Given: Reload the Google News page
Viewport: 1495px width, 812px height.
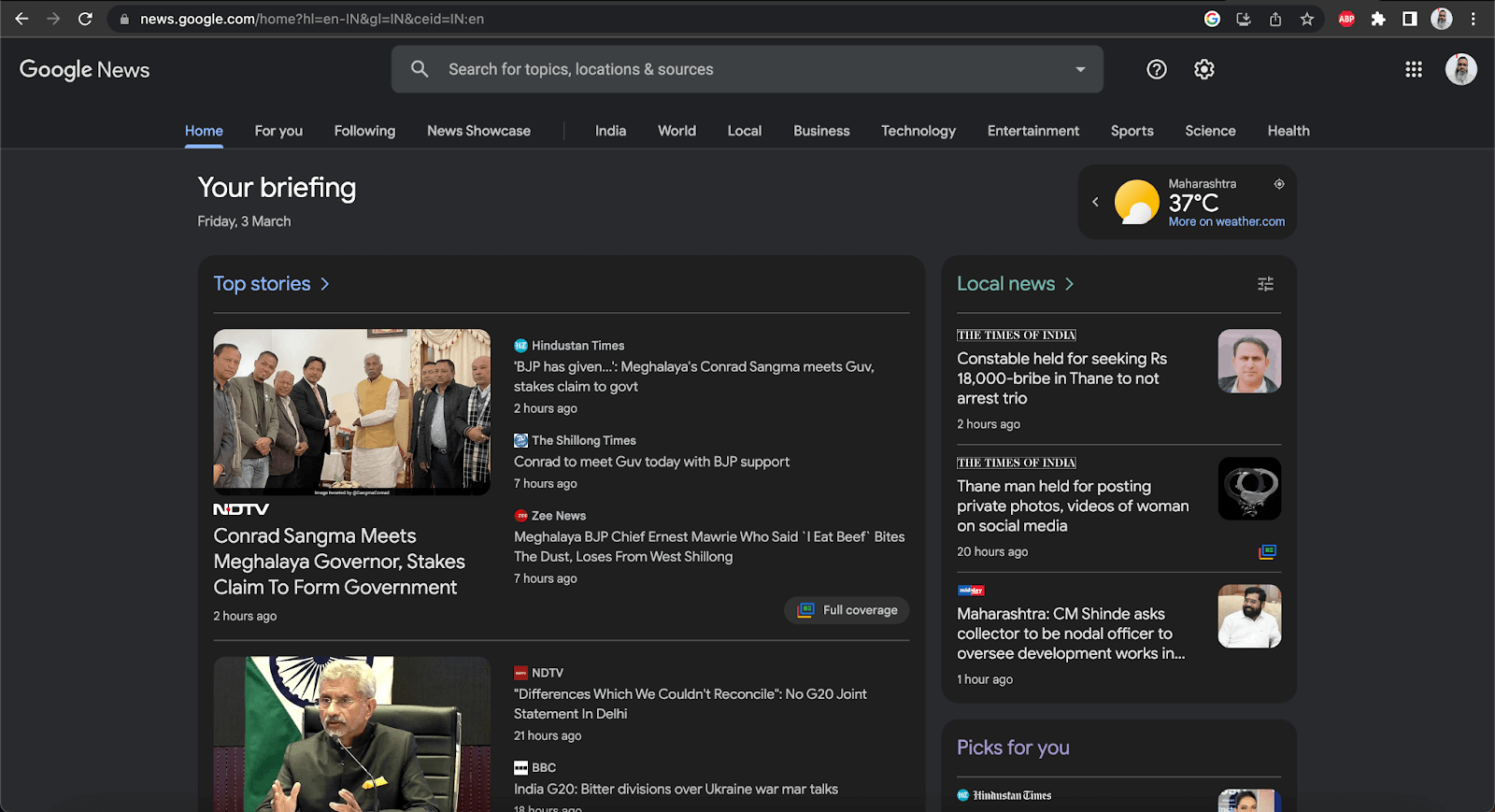Looking at the screenshot, I should coord(85,19).
